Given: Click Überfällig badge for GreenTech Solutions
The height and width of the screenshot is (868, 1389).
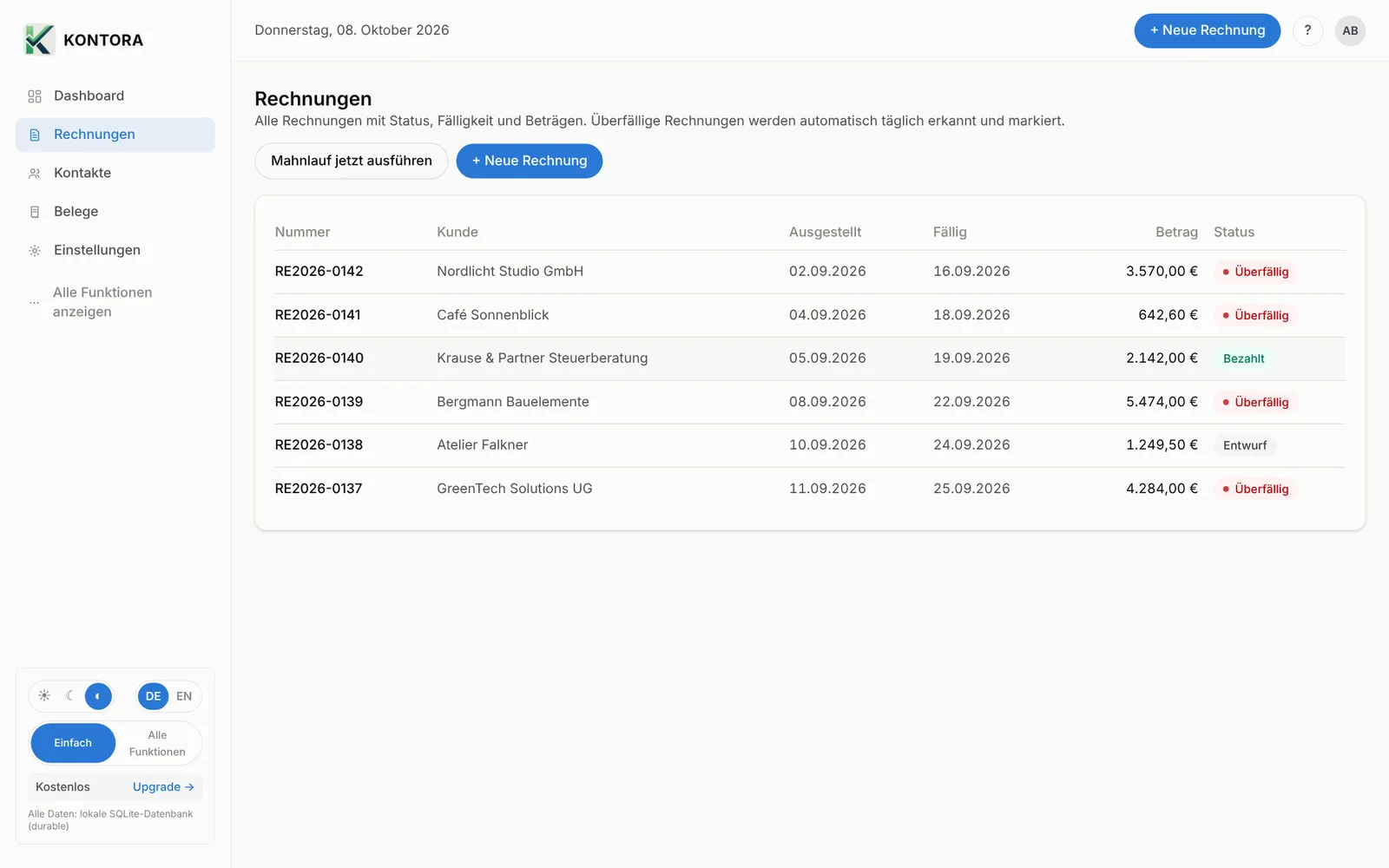Looking at the screenshot, I should (x=1256, y=489).
